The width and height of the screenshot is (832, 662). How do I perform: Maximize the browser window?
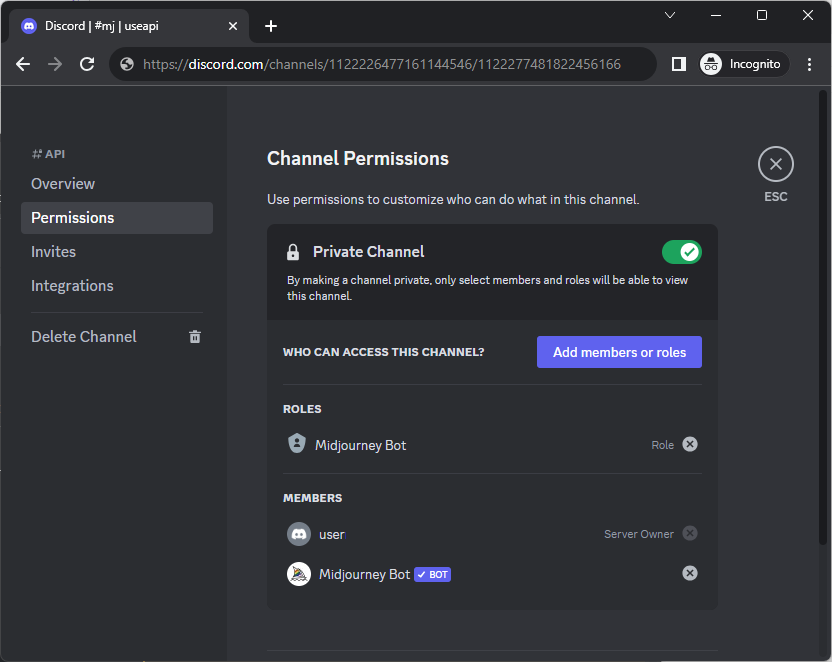[x=761, y=15]
